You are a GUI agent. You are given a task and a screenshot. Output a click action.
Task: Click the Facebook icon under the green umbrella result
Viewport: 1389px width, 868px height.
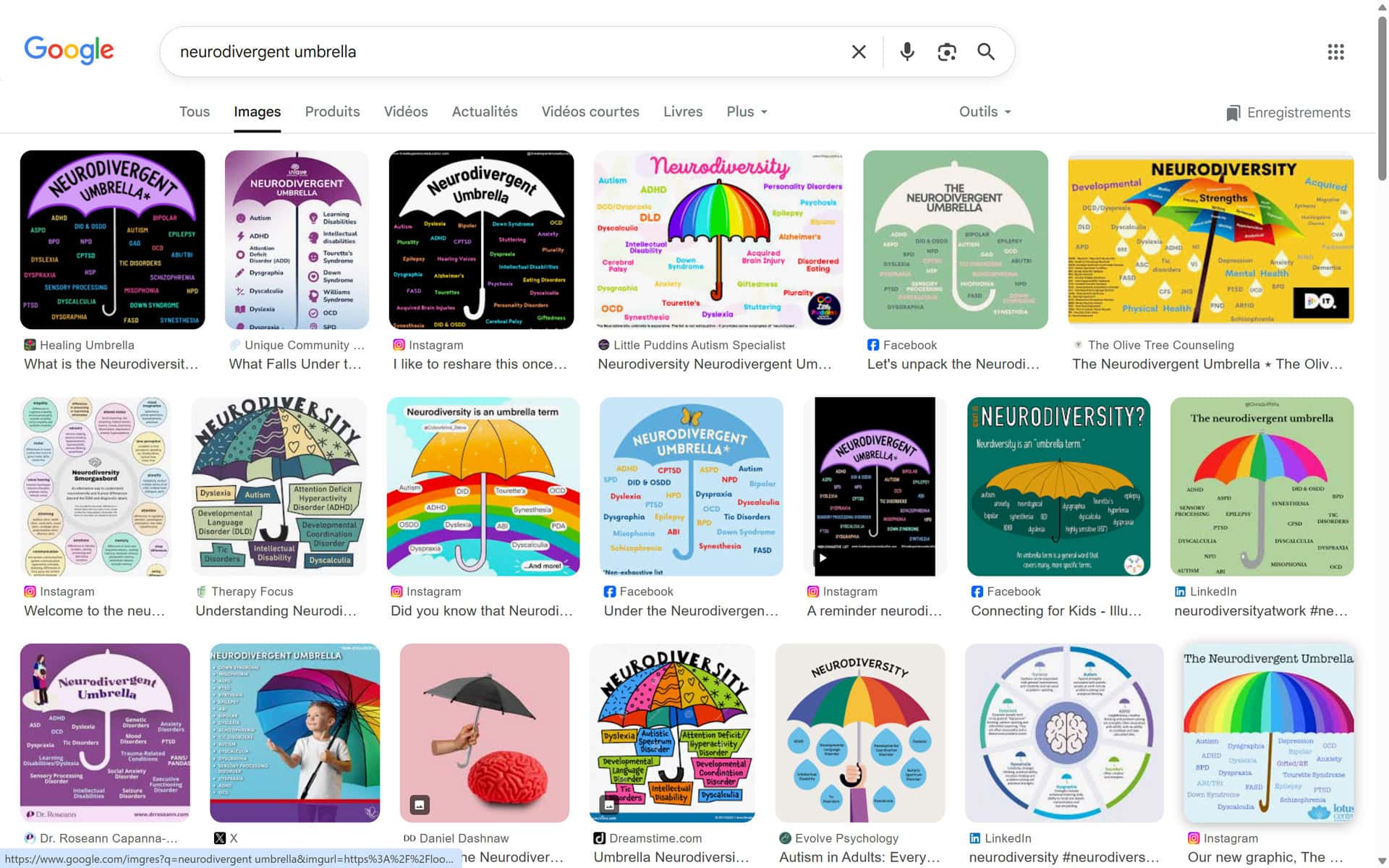872,345
